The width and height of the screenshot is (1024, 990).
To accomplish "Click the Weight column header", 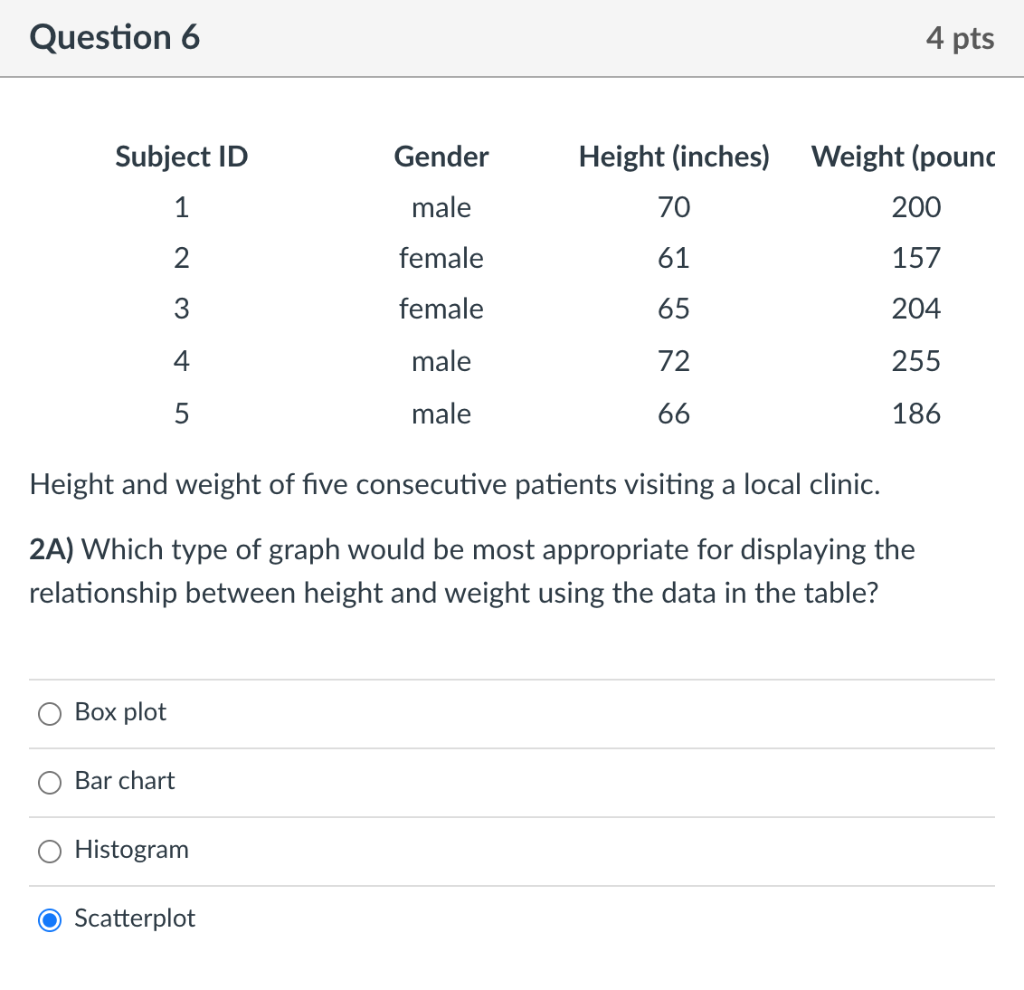I will point(903,157).
